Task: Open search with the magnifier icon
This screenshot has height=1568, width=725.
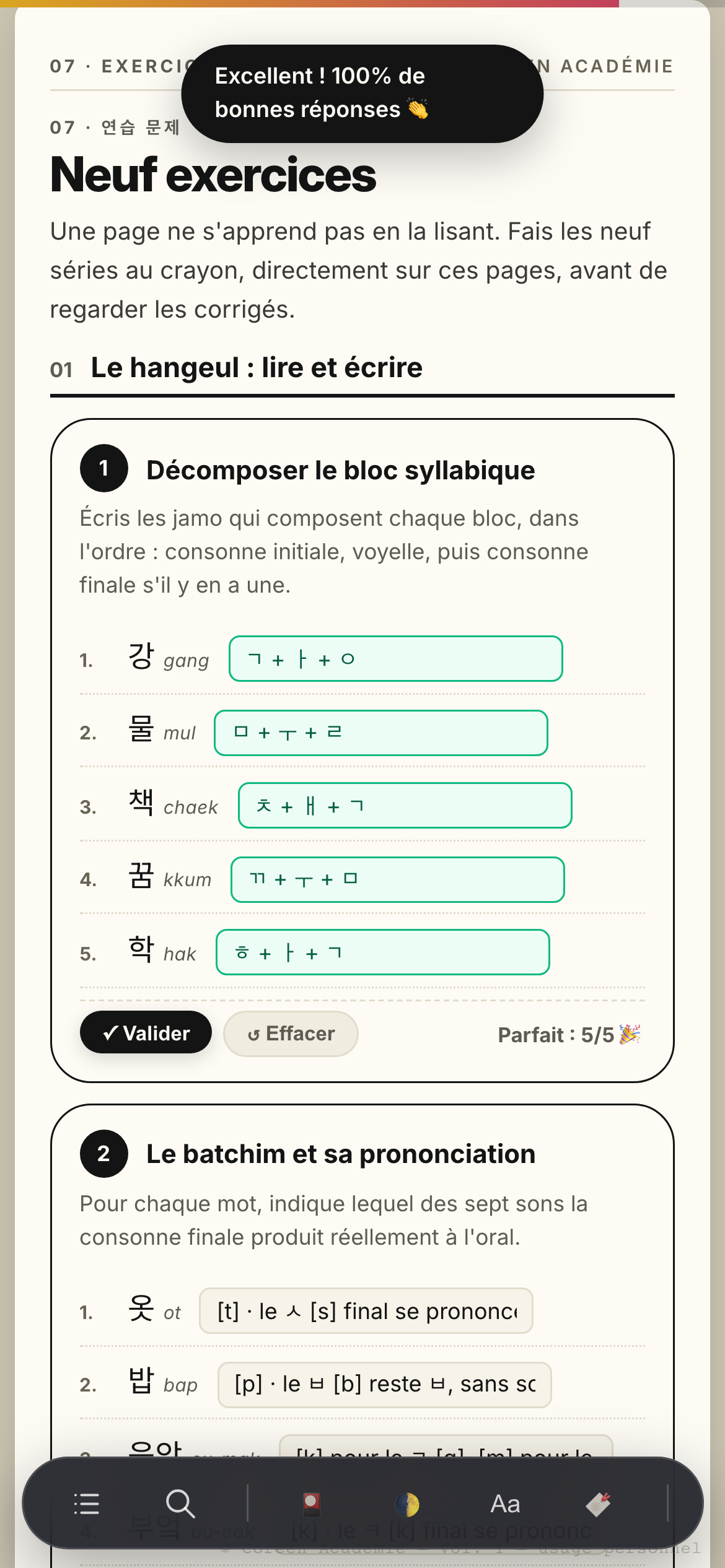Action: [x=180, y=1504]
